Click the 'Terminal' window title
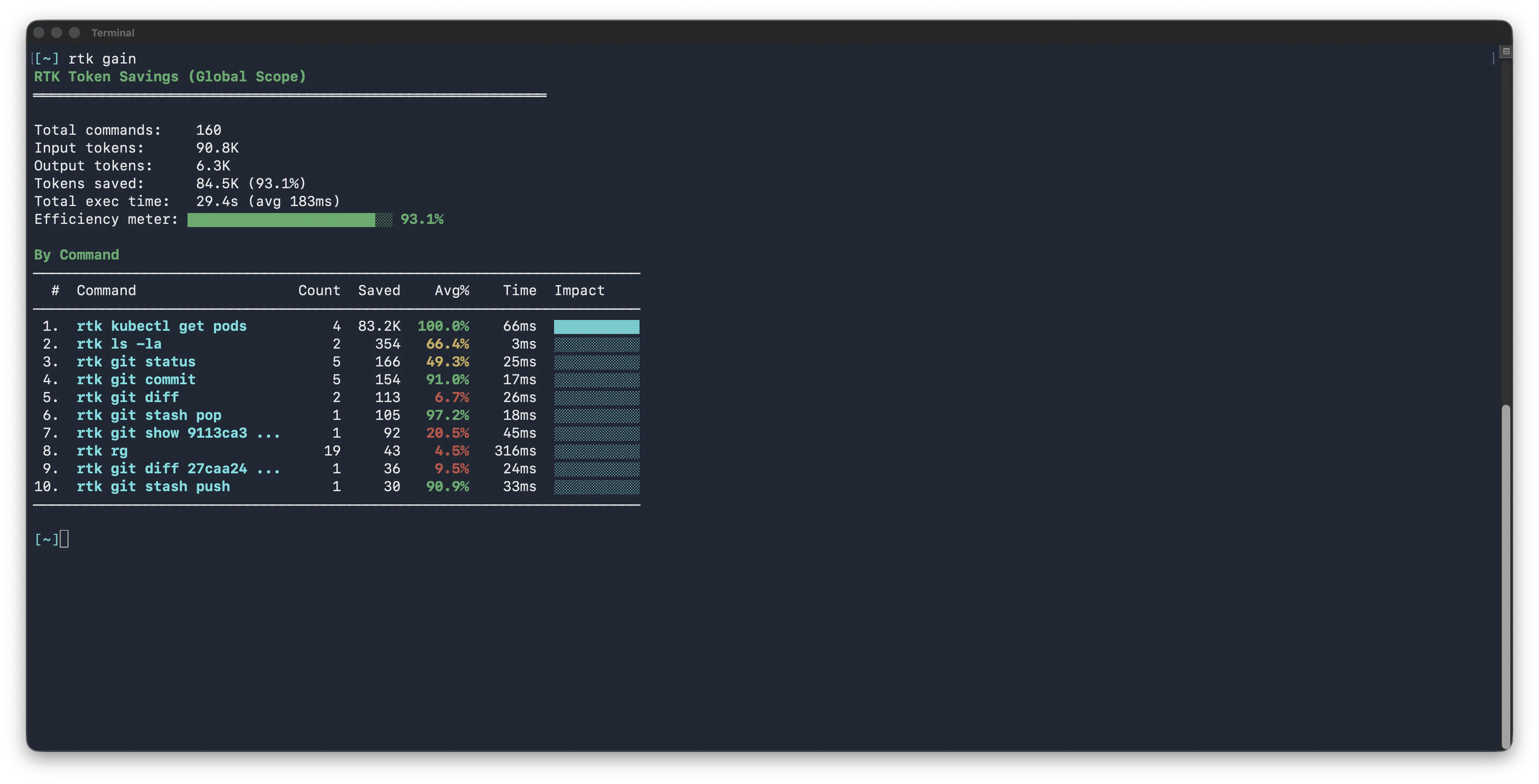Image resolution: width=1539 pixels, height=784 pixels. [x=113, y=33]
